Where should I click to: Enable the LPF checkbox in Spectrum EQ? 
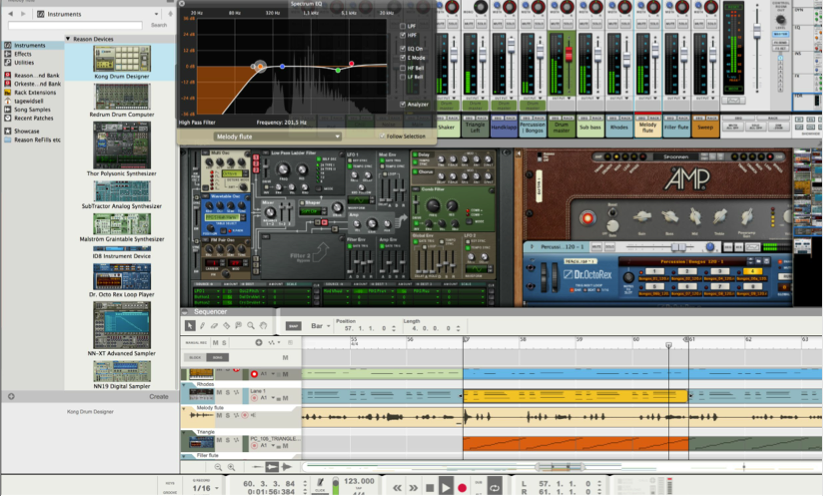[403, 26]
